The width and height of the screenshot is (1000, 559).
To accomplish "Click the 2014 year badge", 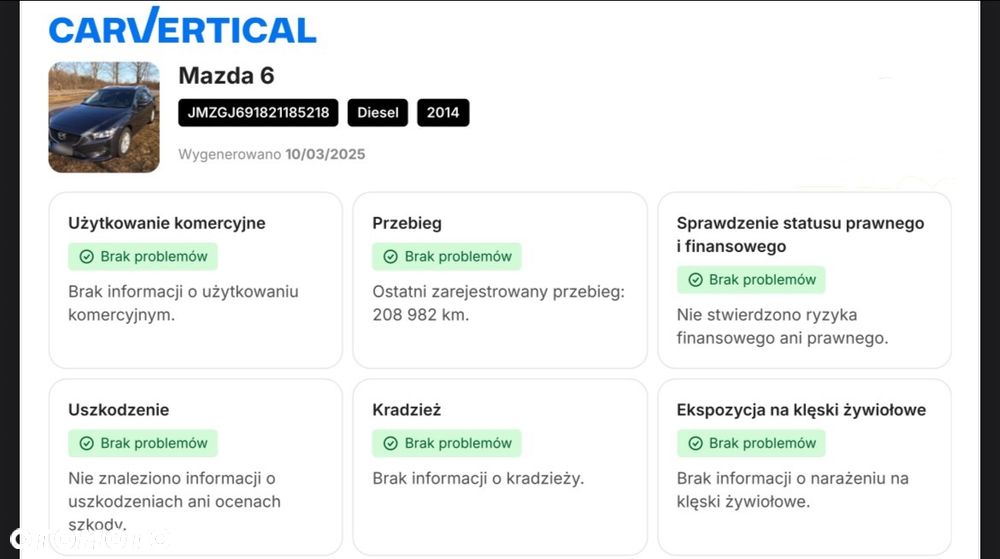I will (443, 112).
